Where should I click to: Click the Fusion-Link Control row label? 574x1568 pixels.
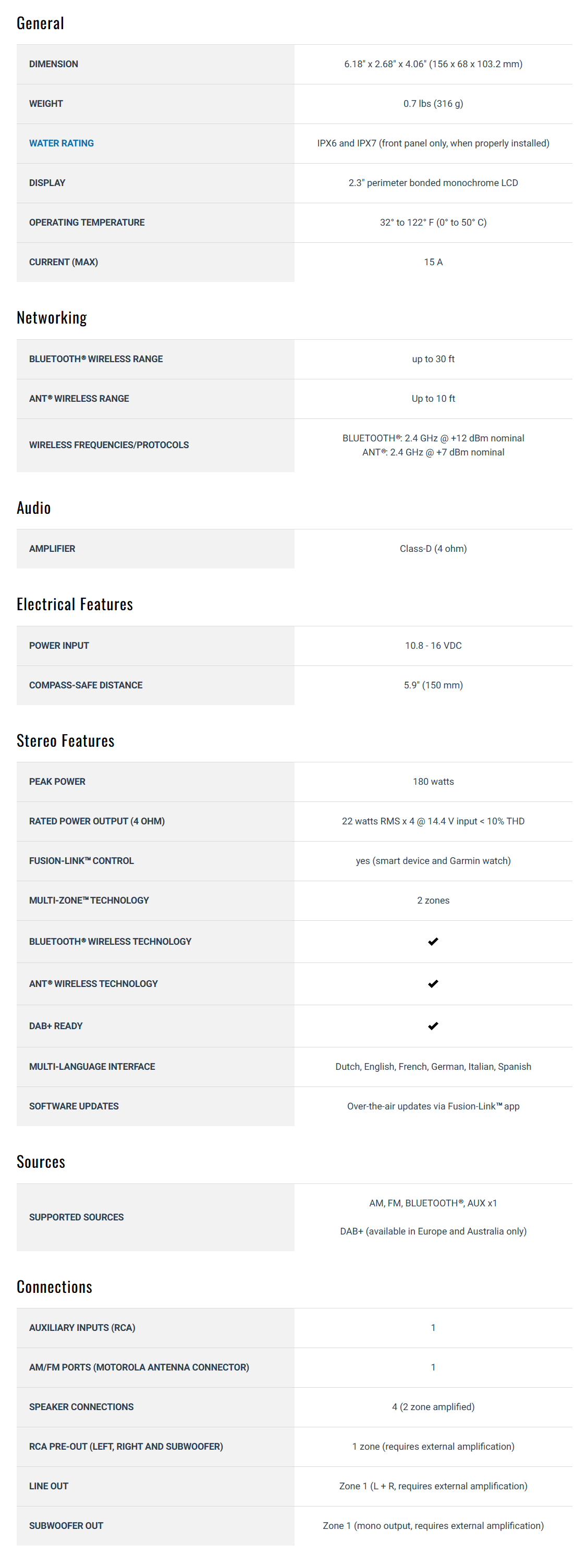click(81, 861)
